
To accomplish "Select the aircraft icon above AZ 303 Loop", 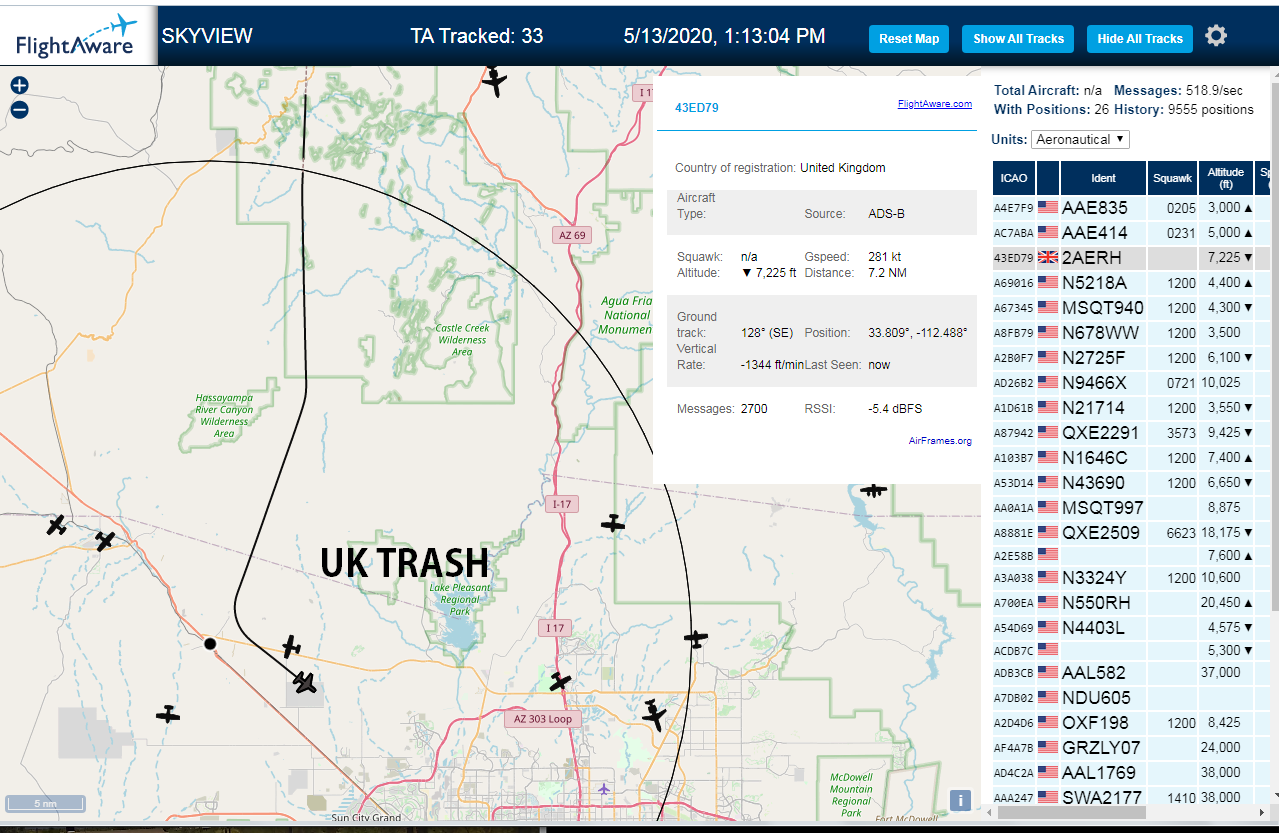I will click(x=560, y=681).
